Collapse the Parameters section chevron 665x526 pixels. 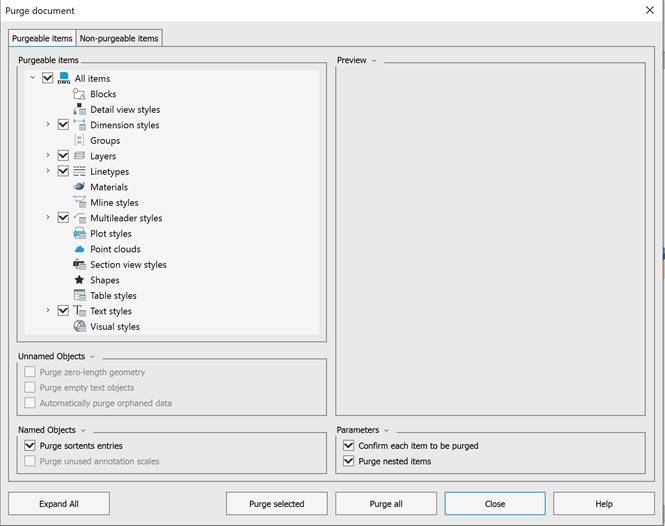[386, 431]
